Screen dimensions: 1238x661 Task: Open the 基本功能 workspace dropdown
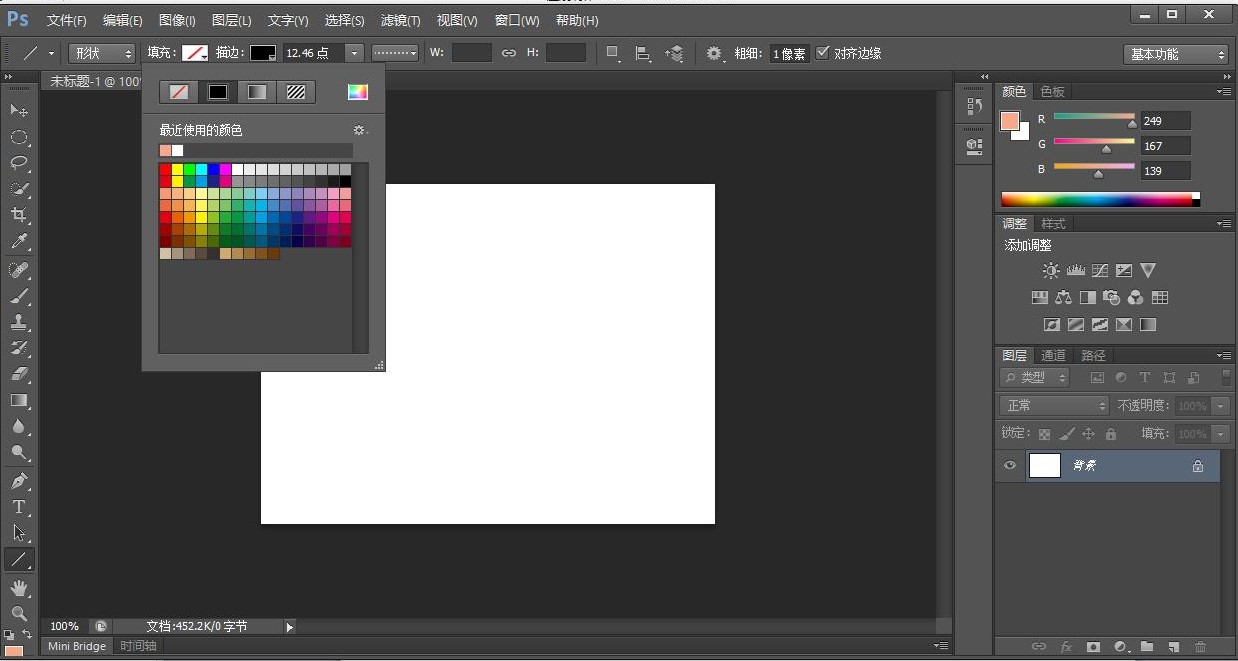click(x=1176, y=54)
